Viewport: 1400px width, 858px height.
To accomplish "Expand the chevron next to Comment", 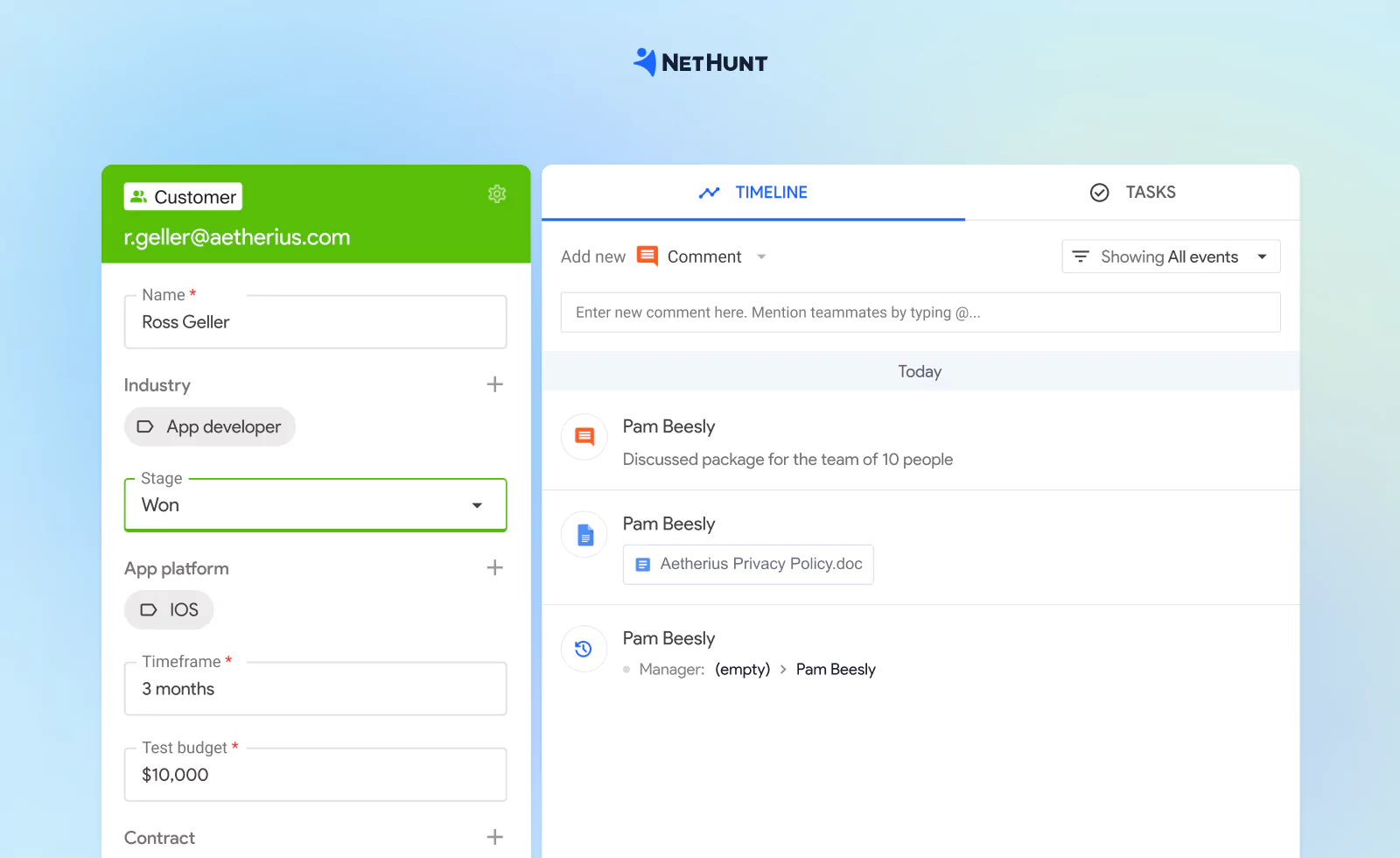I will (760, 256).
